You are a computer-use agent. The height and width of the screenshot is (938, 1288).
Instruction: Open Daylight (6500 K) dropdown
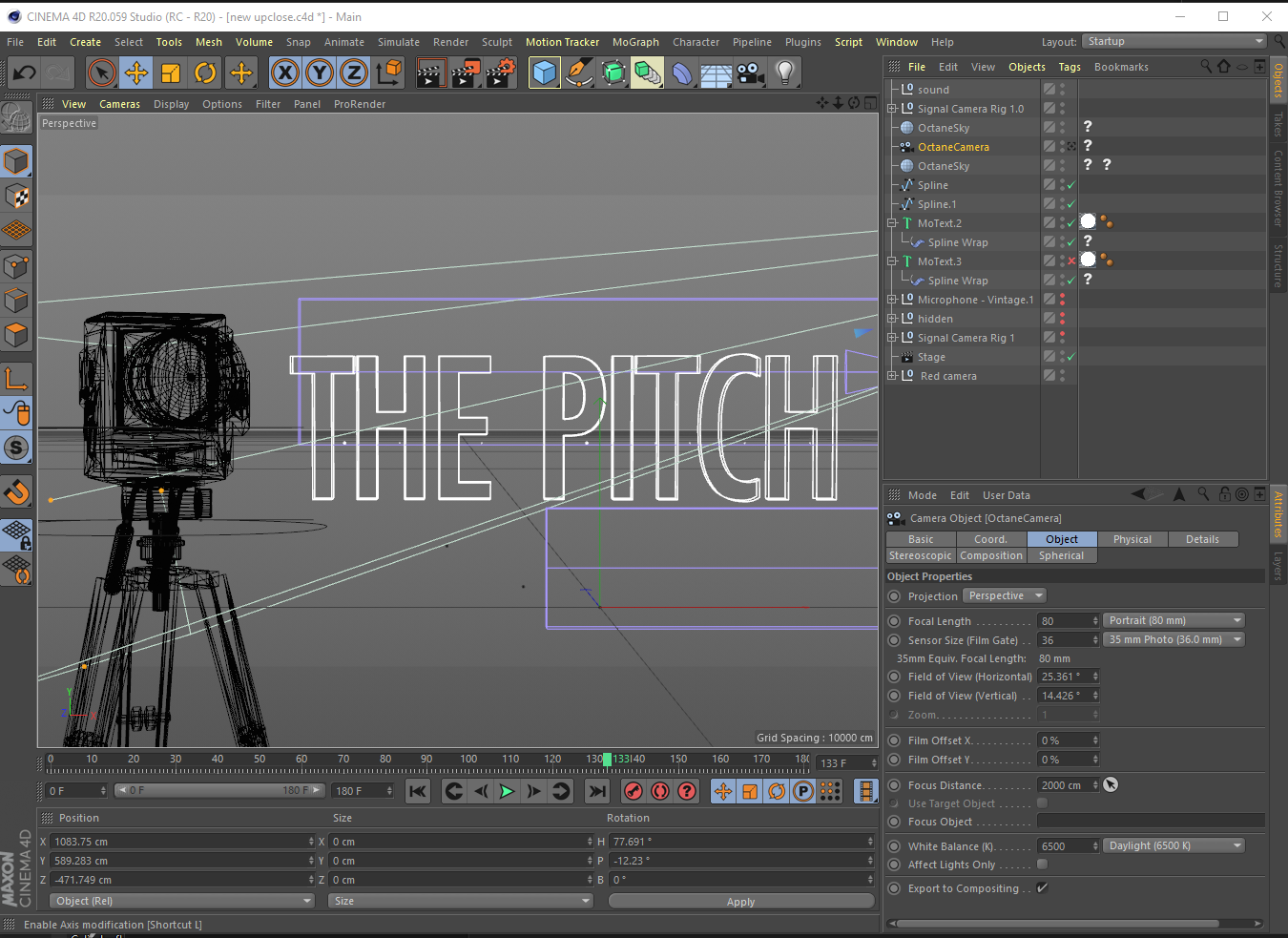pos(1174,845)
